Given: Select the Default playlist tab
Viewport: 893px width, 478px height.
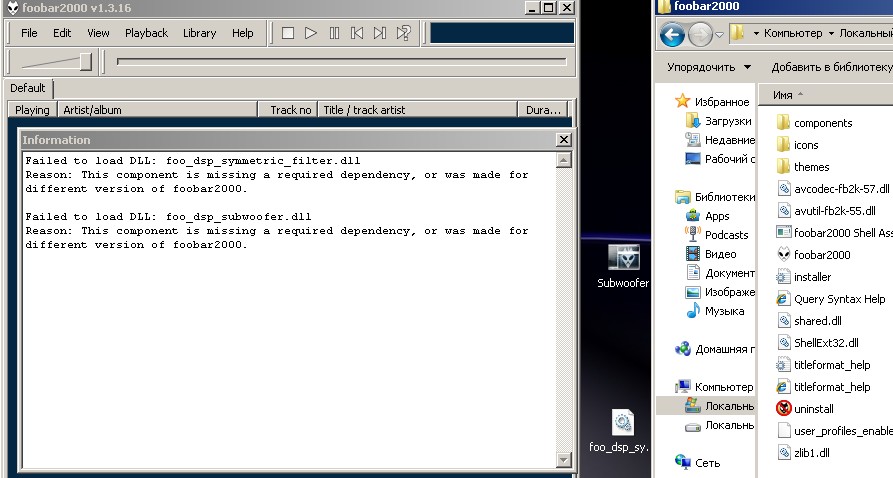Looking at the screenshot, I should click(x=27, y=88).
